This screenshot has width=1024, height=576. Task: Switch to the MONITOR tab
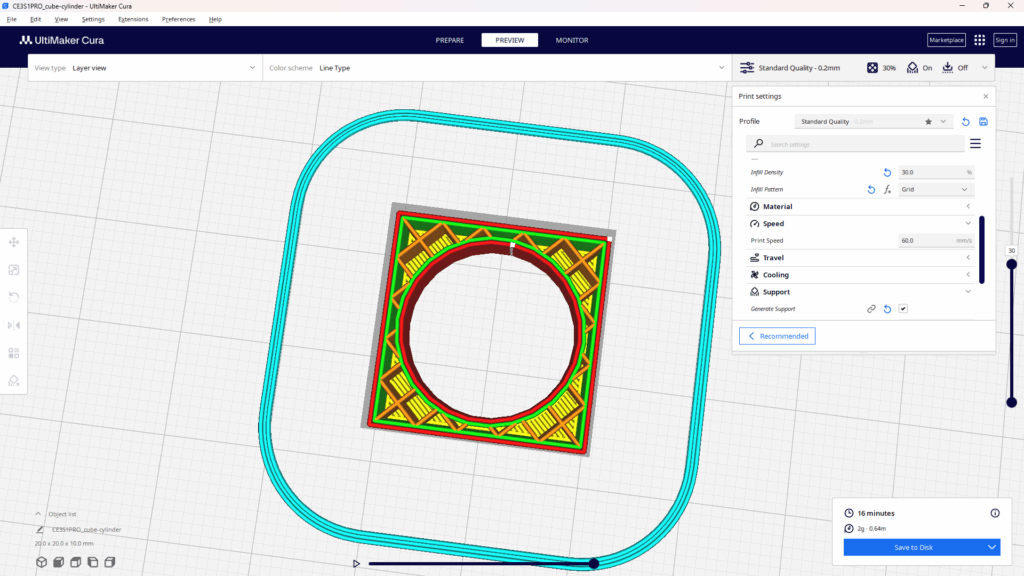[x=571, y=40]
